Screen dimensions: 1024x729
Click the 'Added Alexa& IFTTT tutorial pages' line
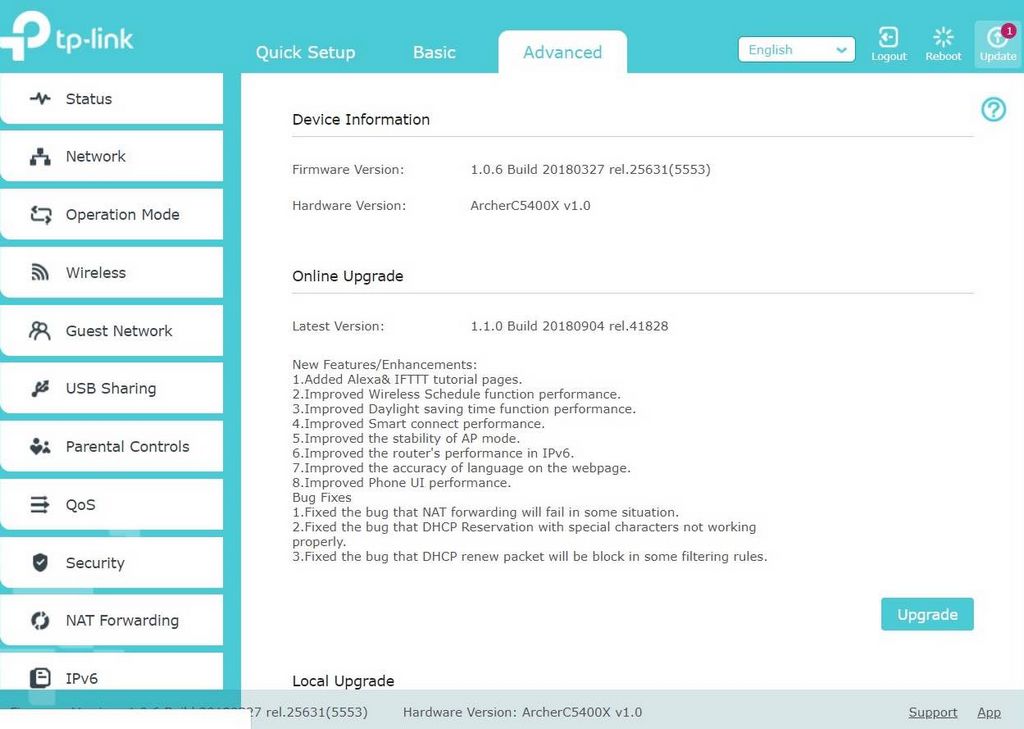(x=407, y=380)
